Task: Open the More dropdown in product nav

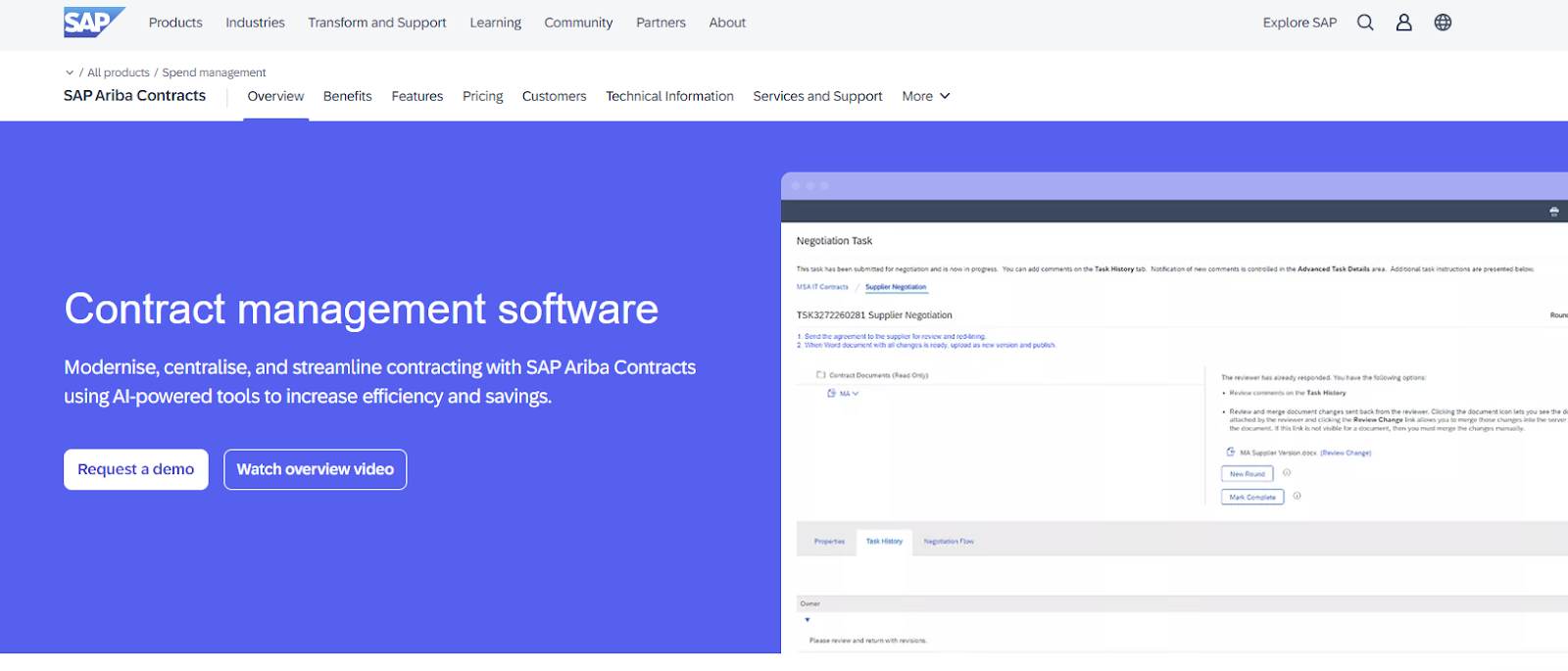Action: (x=926, y=96)
